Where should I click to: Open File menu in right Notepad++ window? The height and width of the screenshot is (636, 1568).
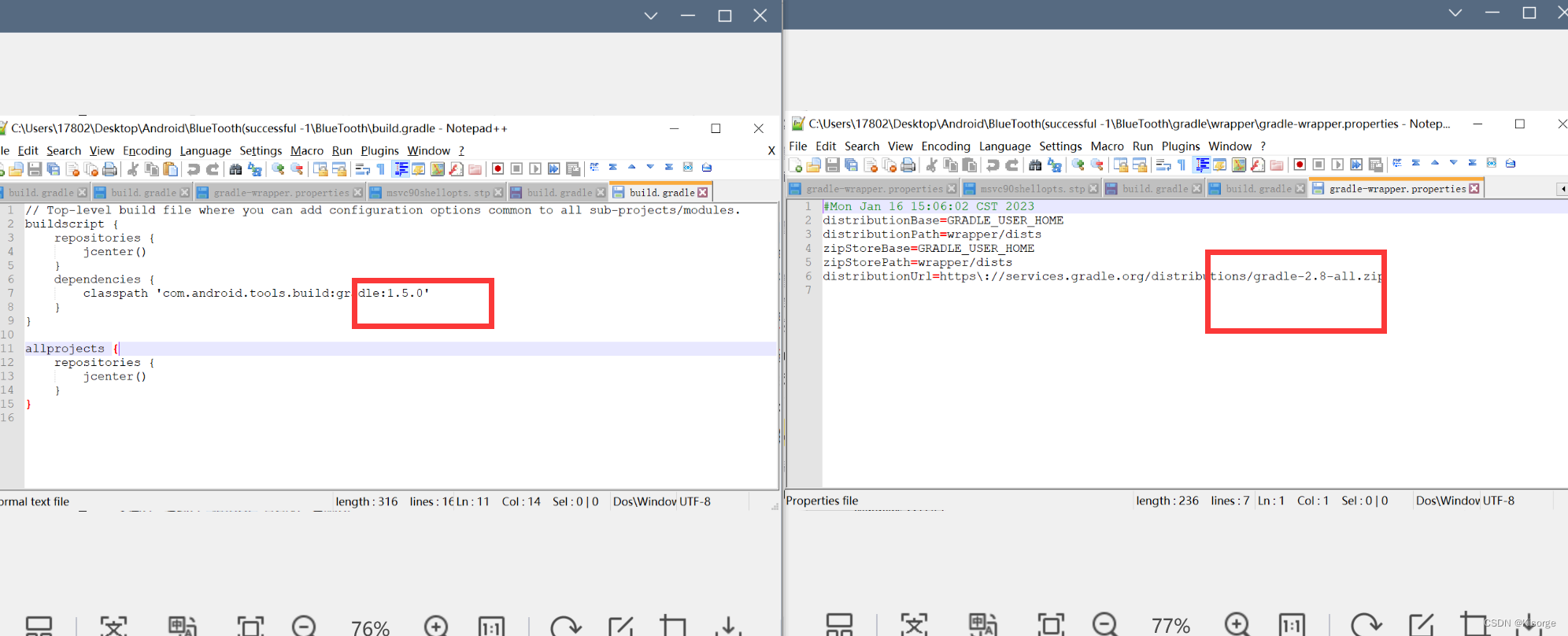coord(798,146)
